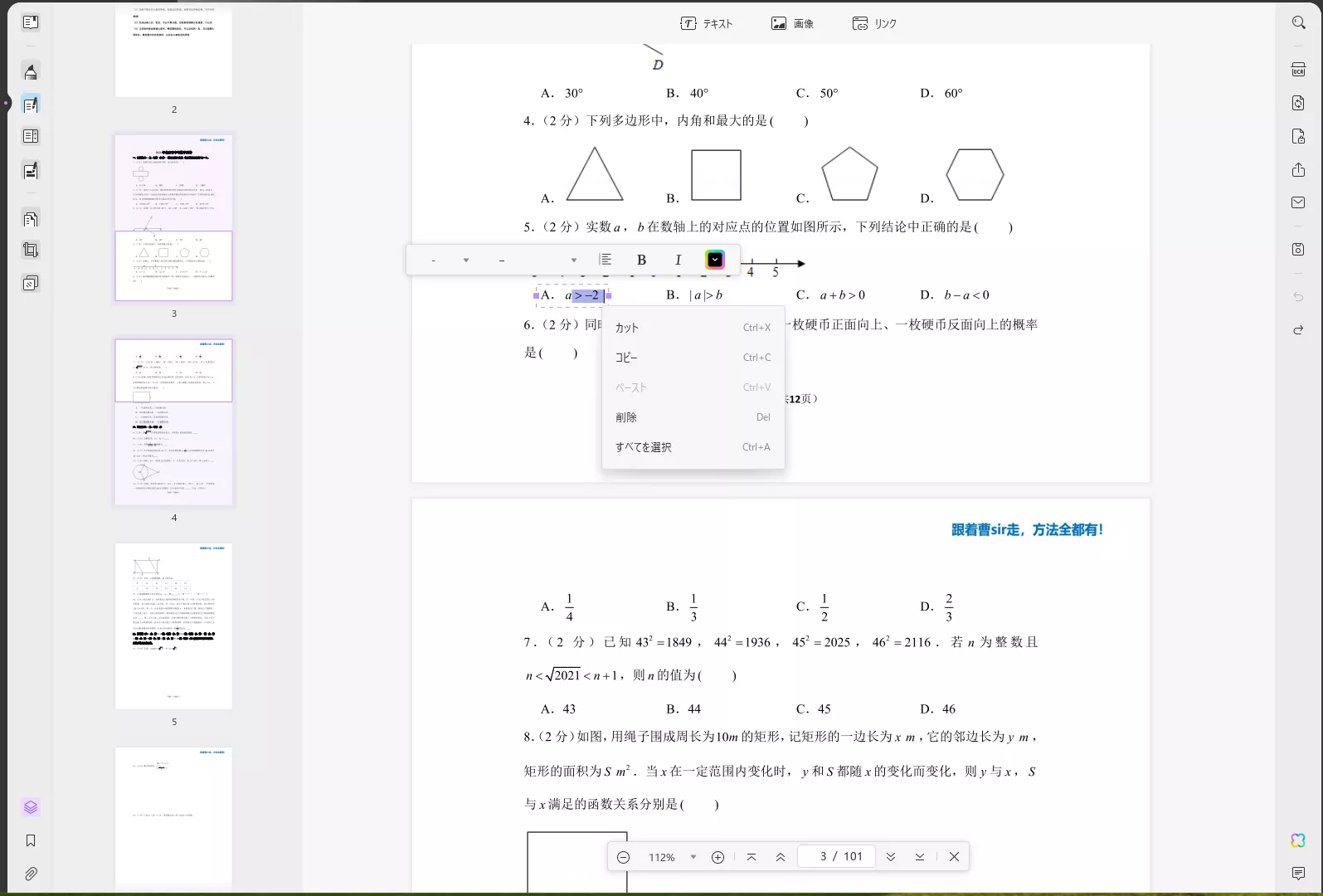Click the hexagon shape for option D
Image resolution: width=1323 pixels, height=896 pixels.
point(975,174)
